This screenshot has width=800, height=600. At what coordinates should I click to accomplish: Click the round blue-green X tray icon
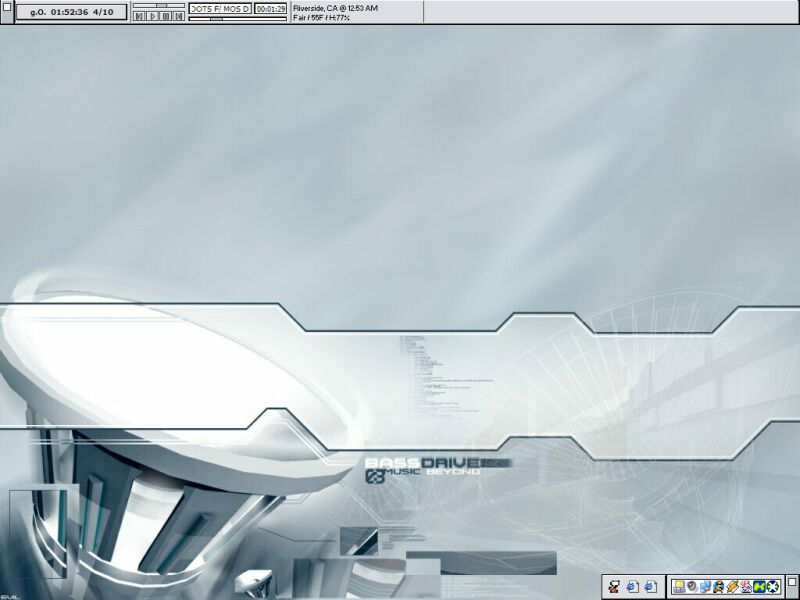pos(773,586)
